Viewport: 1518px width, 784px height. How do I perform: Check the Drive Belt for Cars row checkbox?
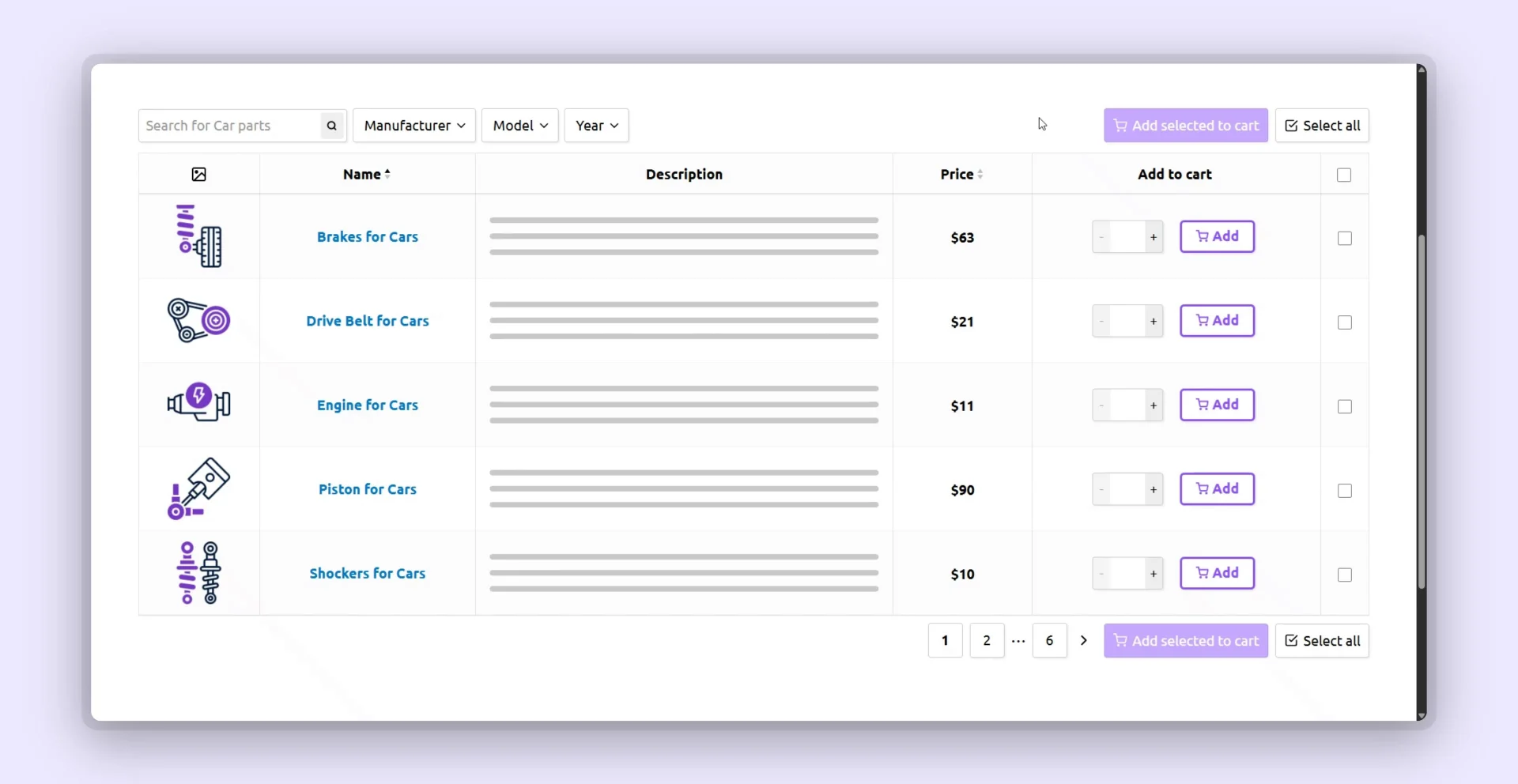point(1345,322)
